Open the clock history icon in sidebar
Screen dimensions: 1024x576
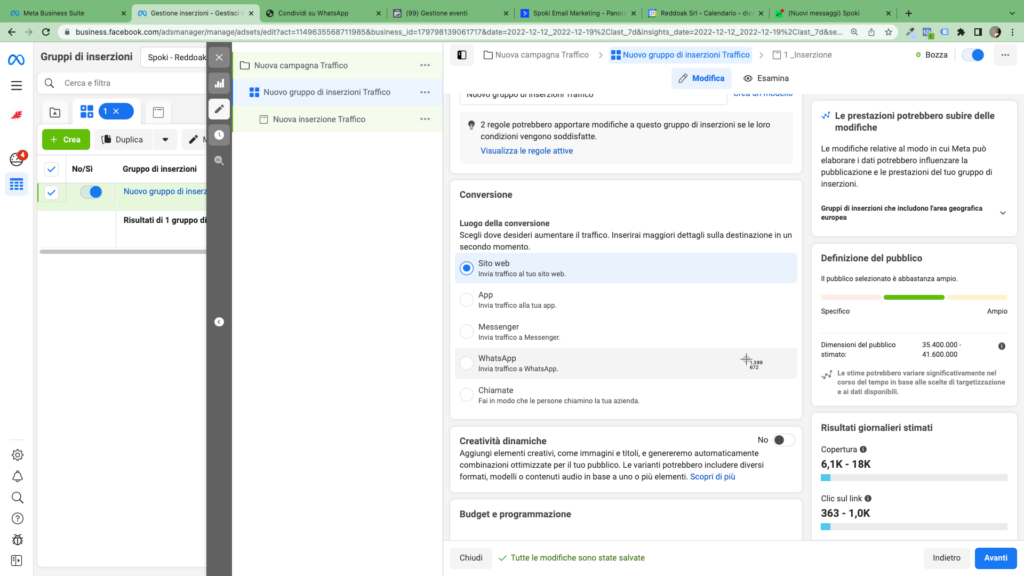219,134
